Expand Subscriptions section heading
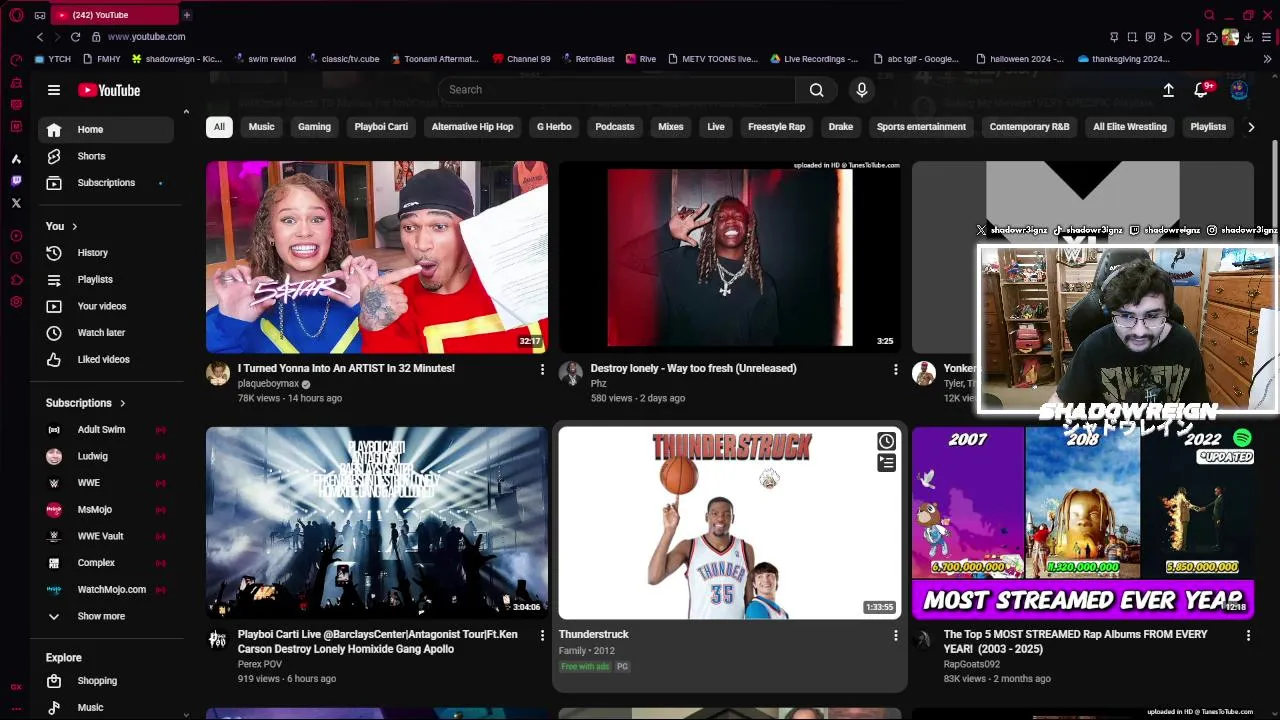 point(86,403)
